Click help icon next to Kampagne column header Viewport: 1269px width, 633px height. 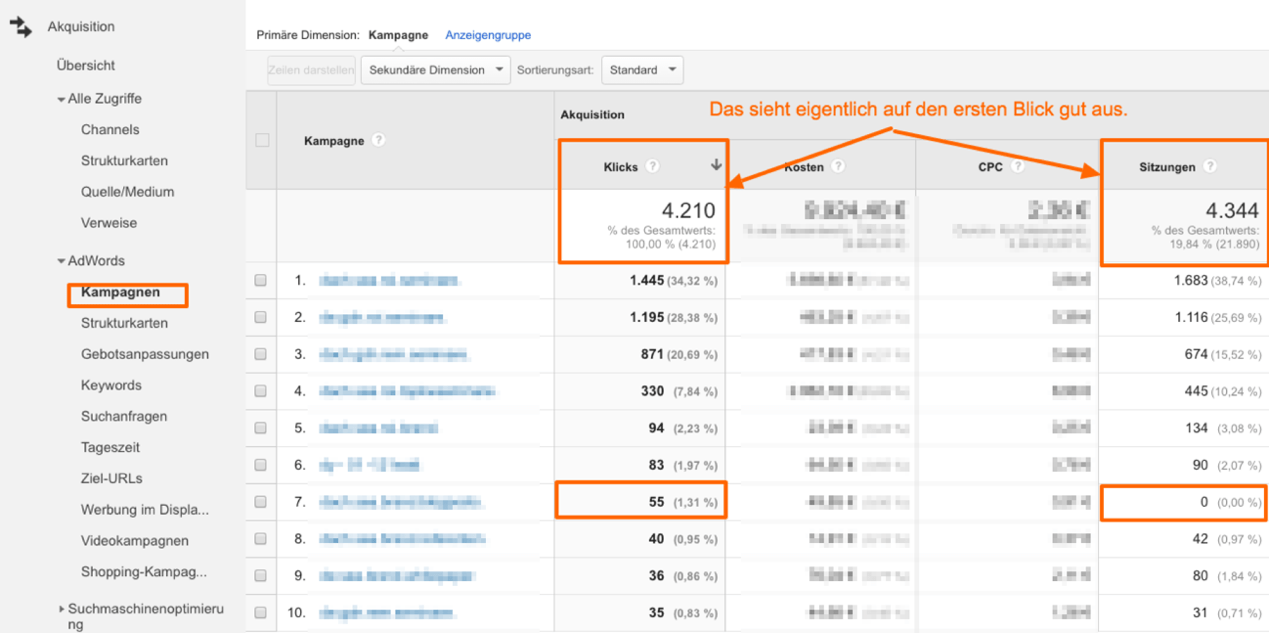[378, 140]
